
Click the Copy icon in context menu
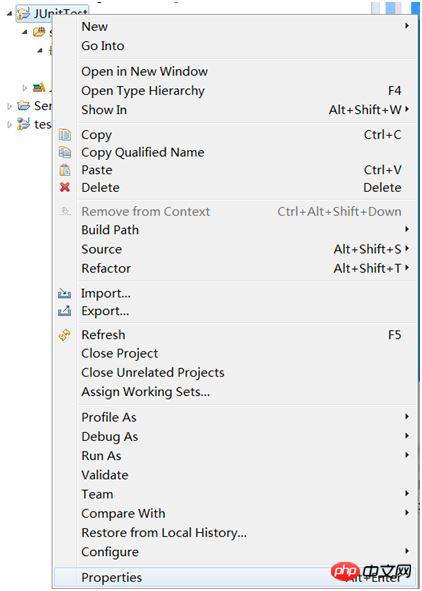point(65,135)
